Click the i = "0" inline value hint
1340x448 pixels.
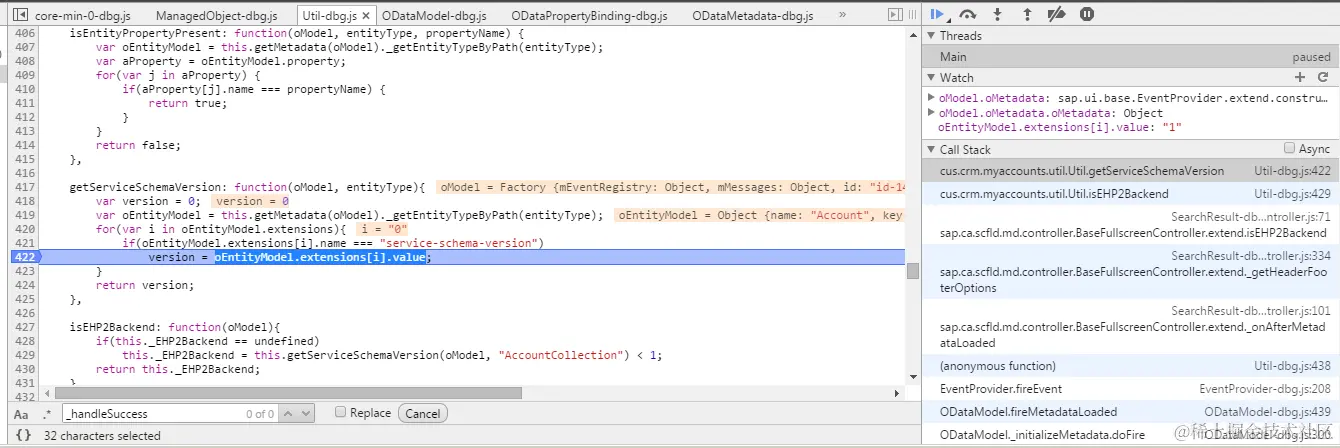[385, 229]
